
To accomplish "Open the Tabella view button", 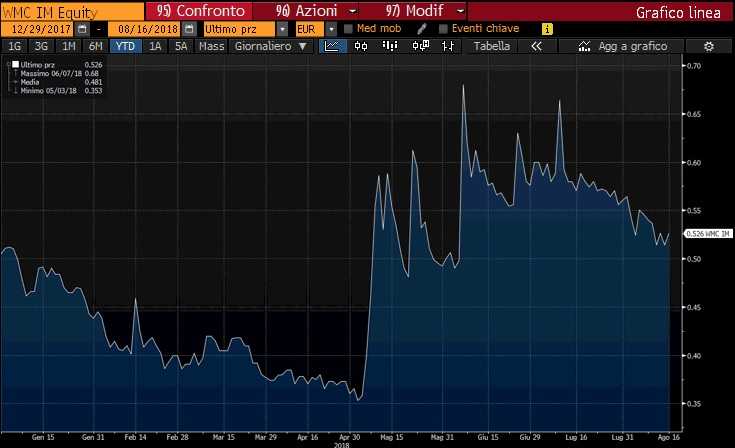I will click(492, 46).
